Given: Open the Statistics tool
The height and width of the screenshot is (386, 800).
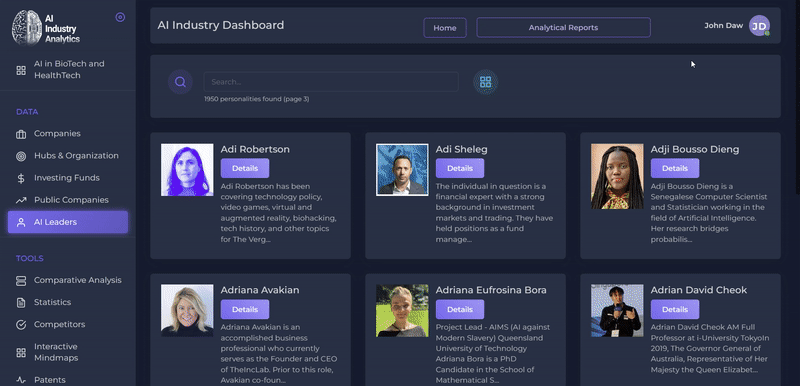Looking at the screenshot, I should pyautogui.click(x=68, y=302).
